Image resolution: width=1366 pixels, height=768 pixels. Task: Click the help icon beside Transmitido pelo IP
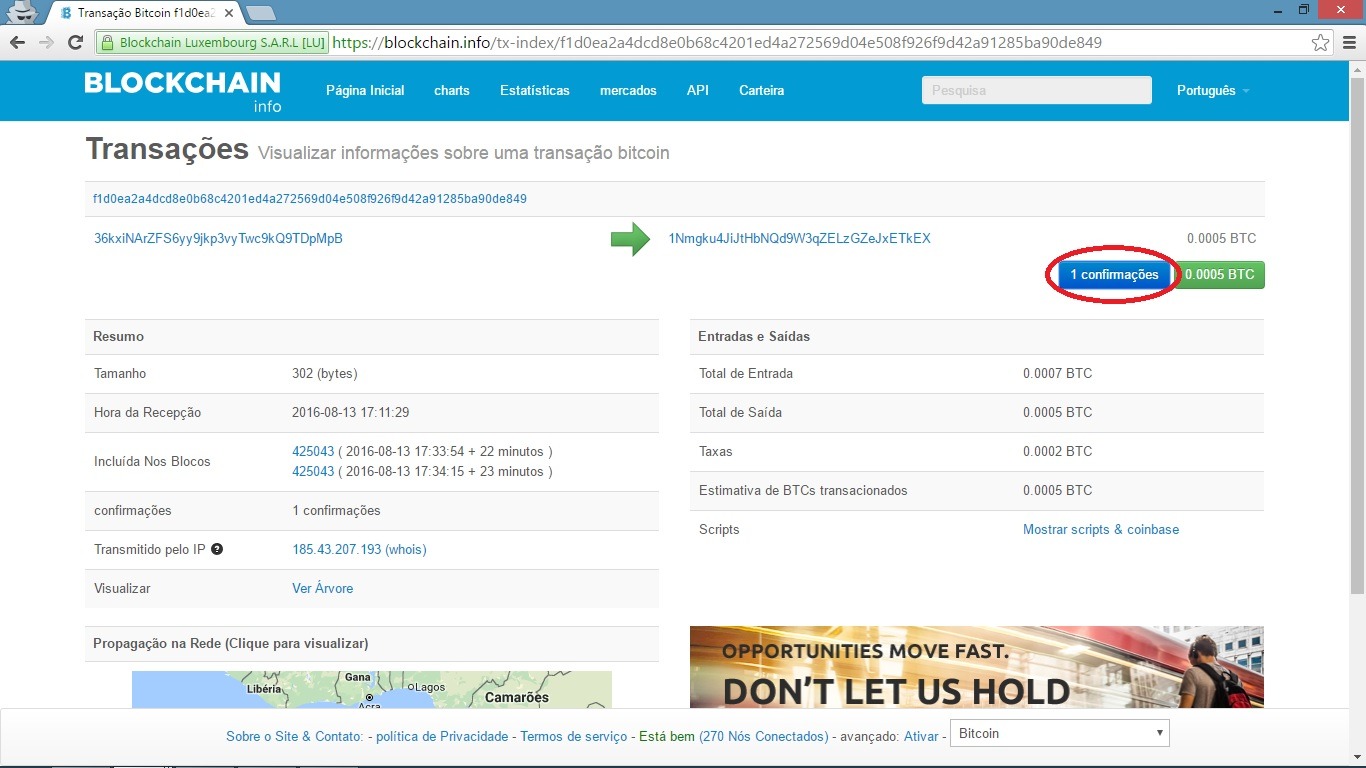pyautogui.click(x=217, y=549)
